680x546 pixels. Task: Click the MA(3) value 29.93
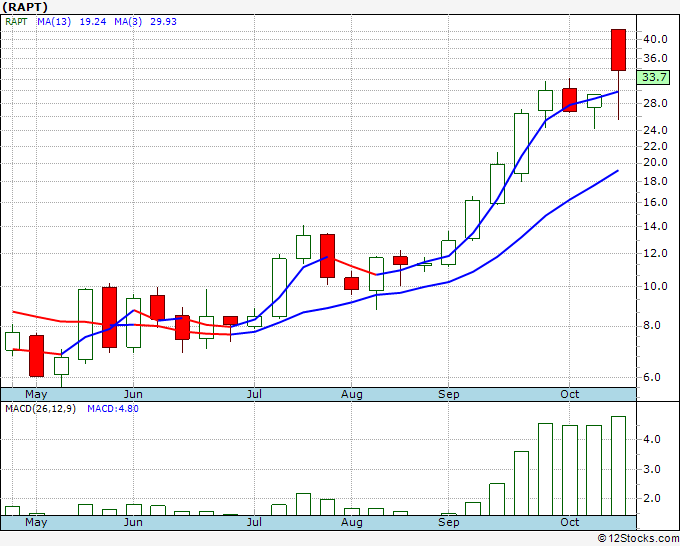(163, 22)
